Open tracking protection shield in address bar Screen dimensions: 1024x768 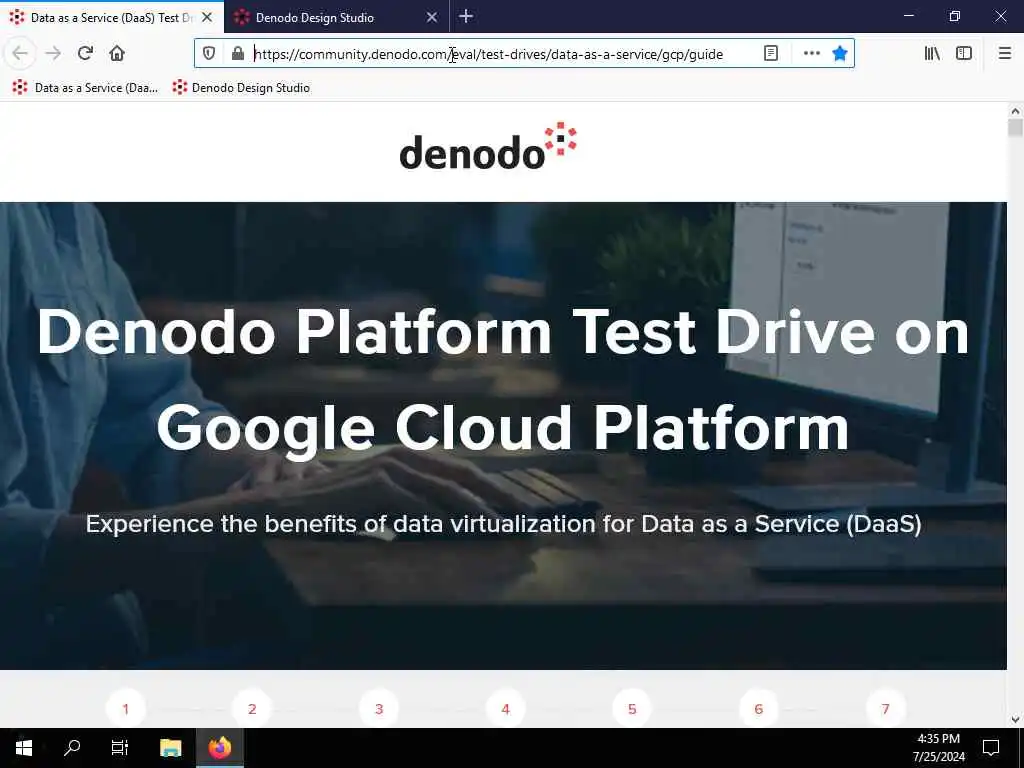coord(209,54)
